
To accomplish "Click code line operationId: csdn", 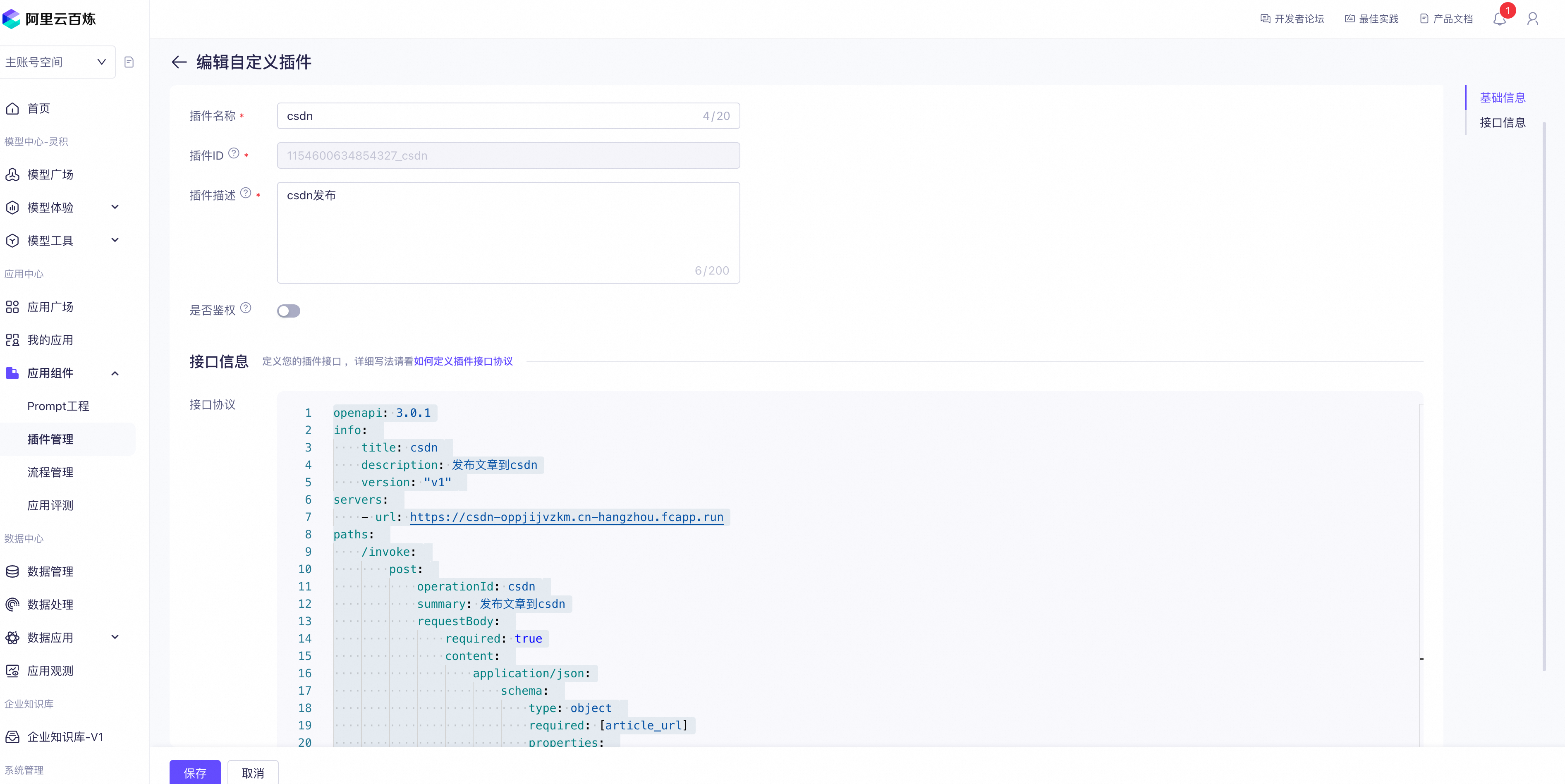I will (x=476, y=587).
